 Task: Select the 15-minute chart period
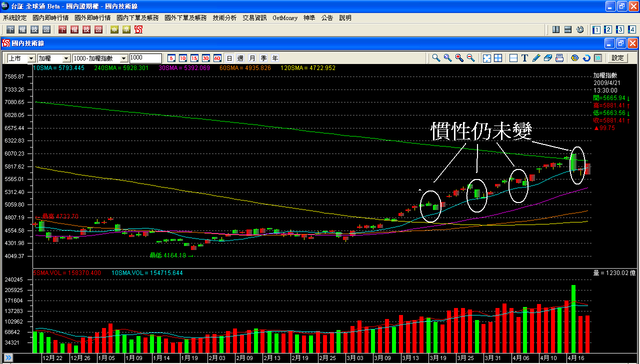coord(194,58)
